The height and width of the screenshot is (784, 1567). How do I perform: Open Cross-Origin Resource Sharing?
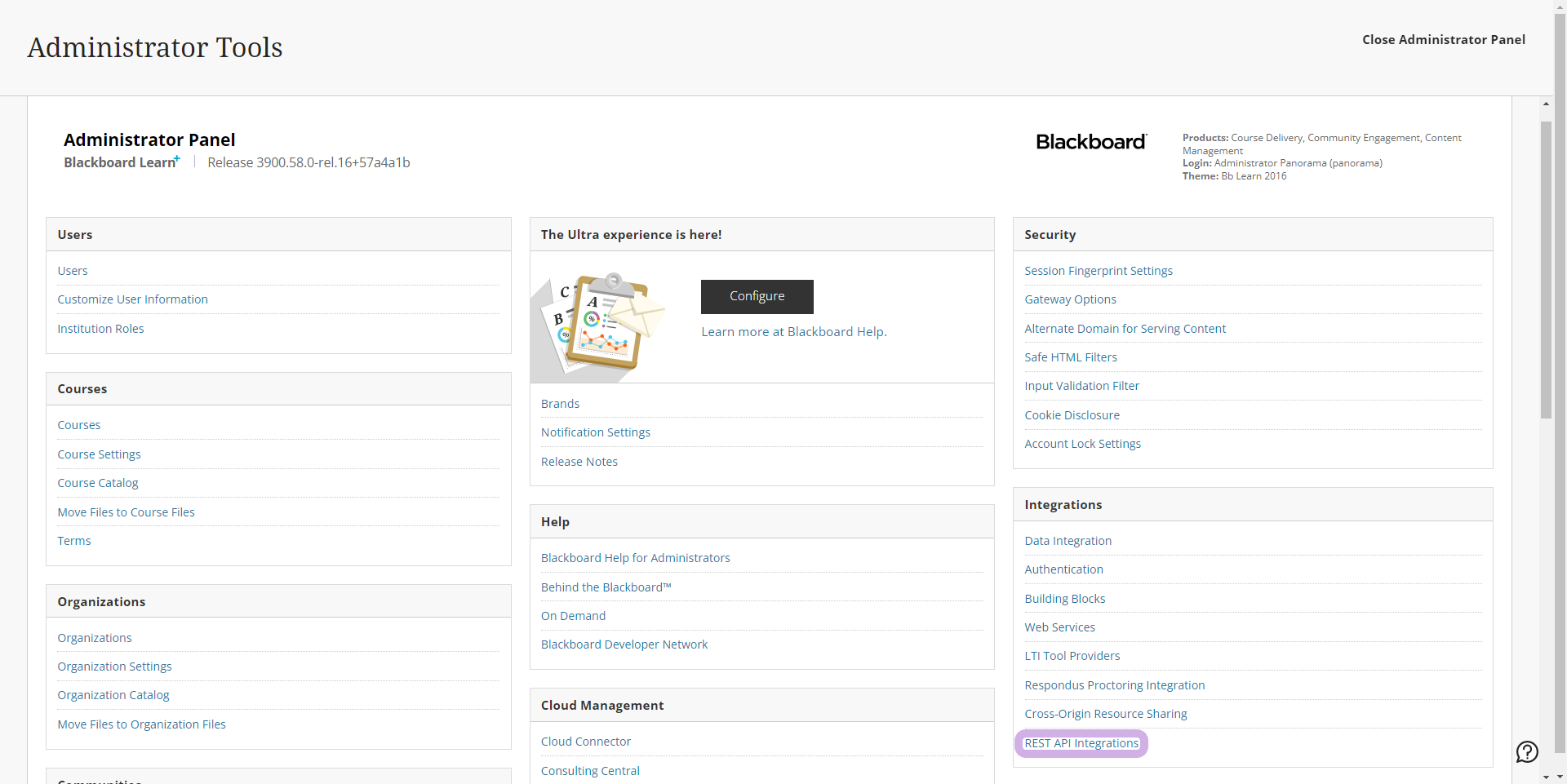click(x=1106, y=714)
